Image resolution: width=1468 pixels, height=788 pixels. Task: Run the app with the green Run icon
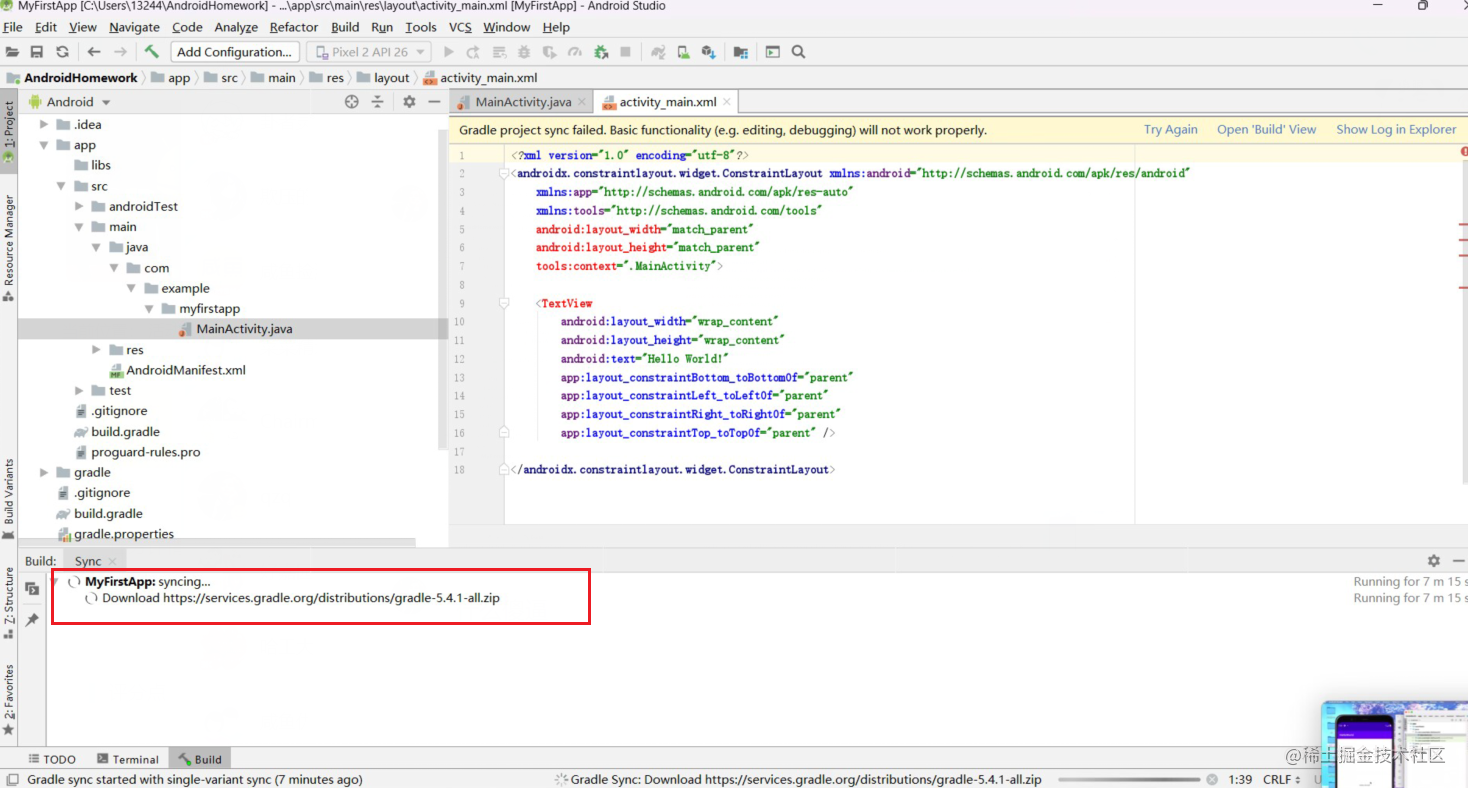tap(448, 51)
